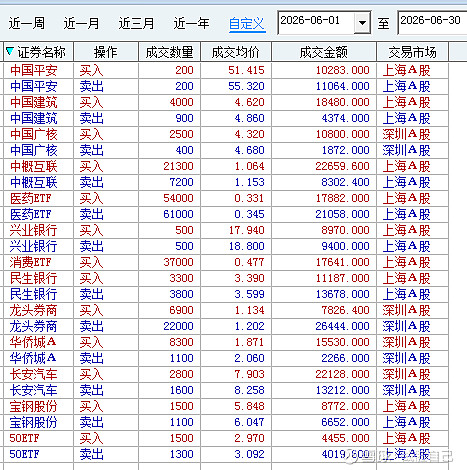Image resolution: width=467 pixels, height=470 pixels.
Task: Select the 近一周 time range
Action: coord(27,24)
